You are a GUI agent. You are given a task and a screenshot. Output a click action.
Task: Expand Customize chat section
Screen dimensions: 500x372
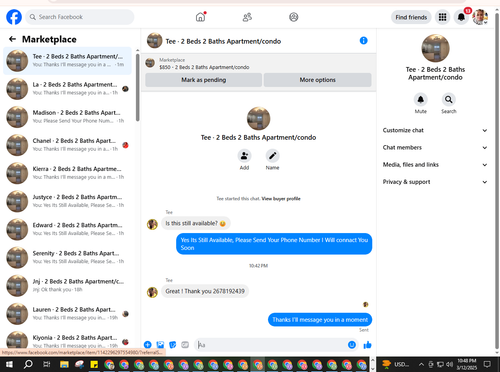(x=435, y=130)
